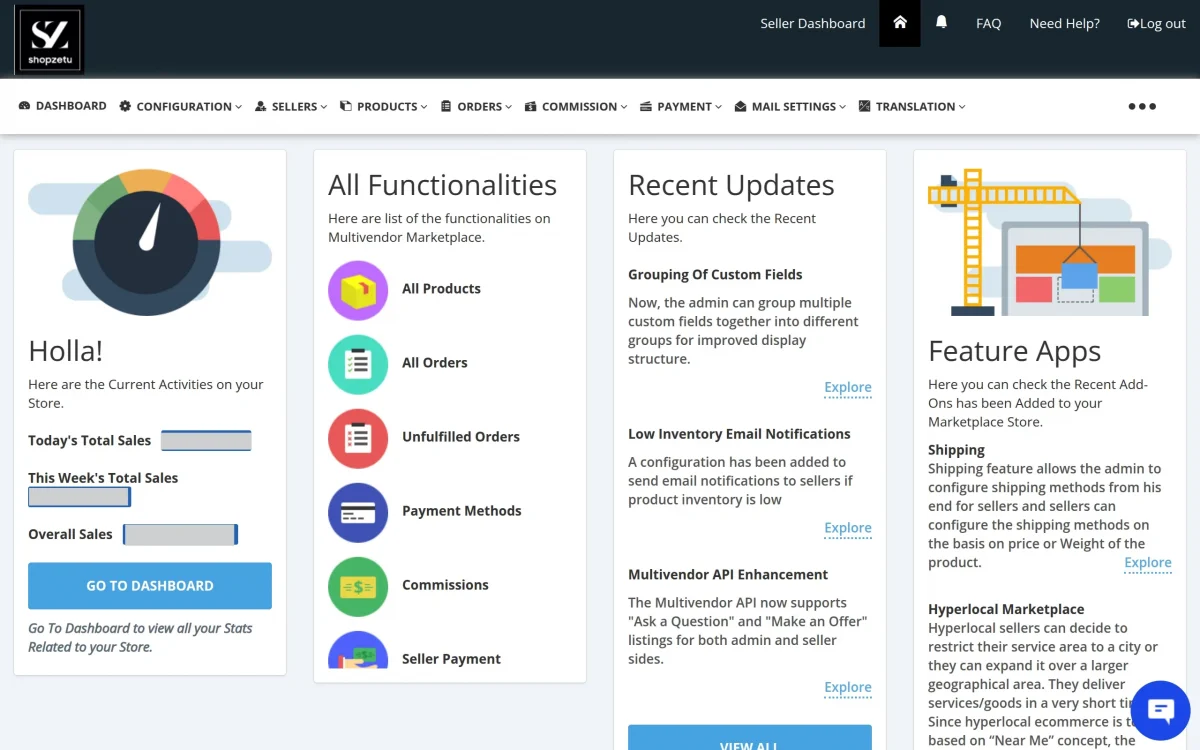
Task: Click the Hyperlocal Marketplace heading
Action: coord(1006,609)
